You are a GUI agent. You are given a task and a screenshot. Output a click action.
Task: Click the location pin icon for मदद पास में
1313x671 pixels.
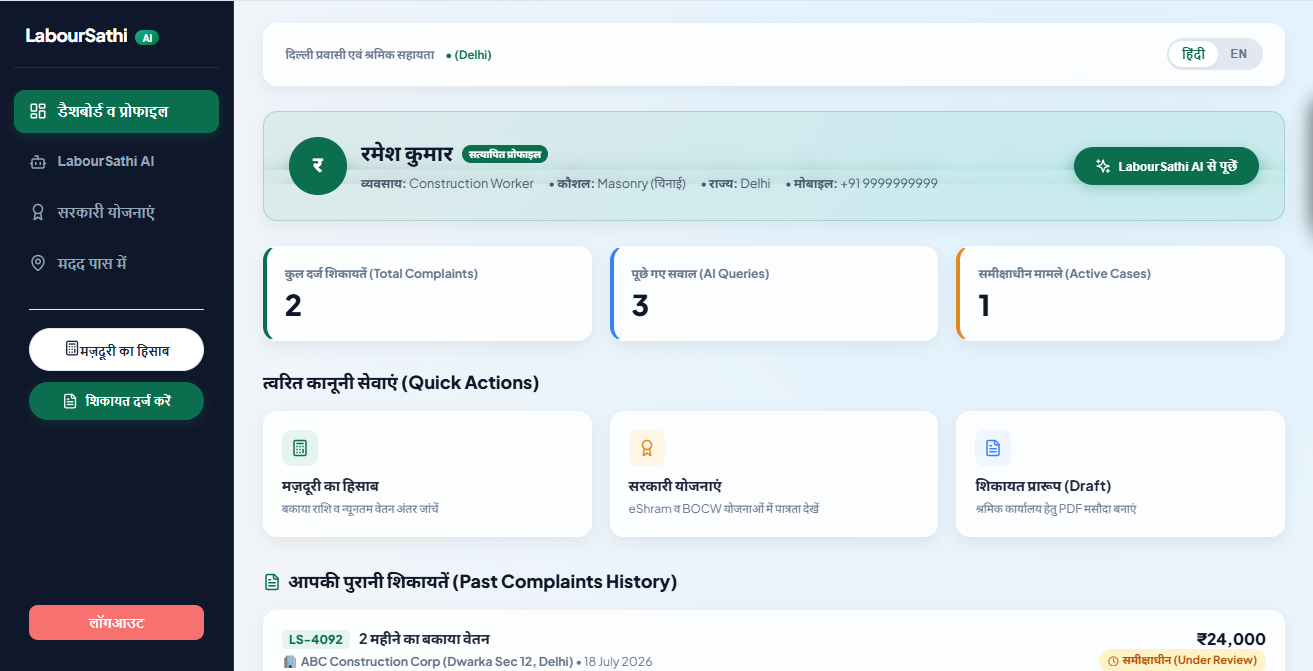coord(38,263)
